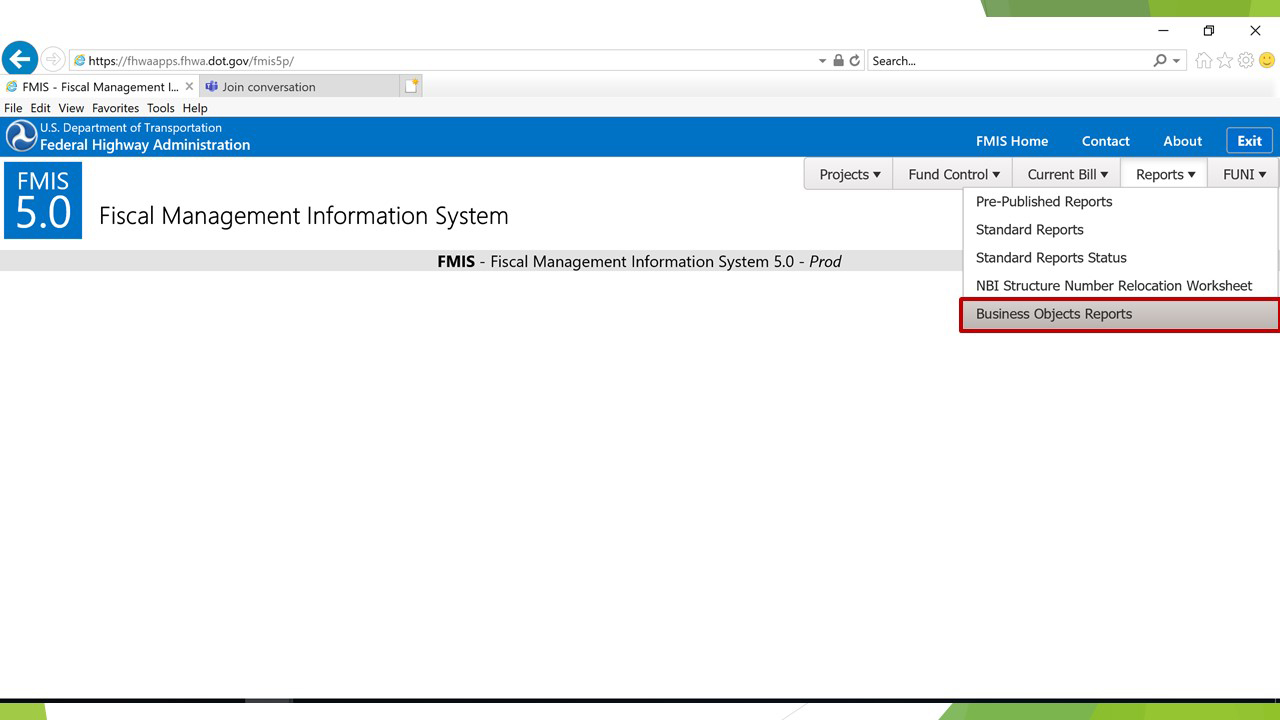
Task: Minimize the browser window
Action: coord(1163,31)
